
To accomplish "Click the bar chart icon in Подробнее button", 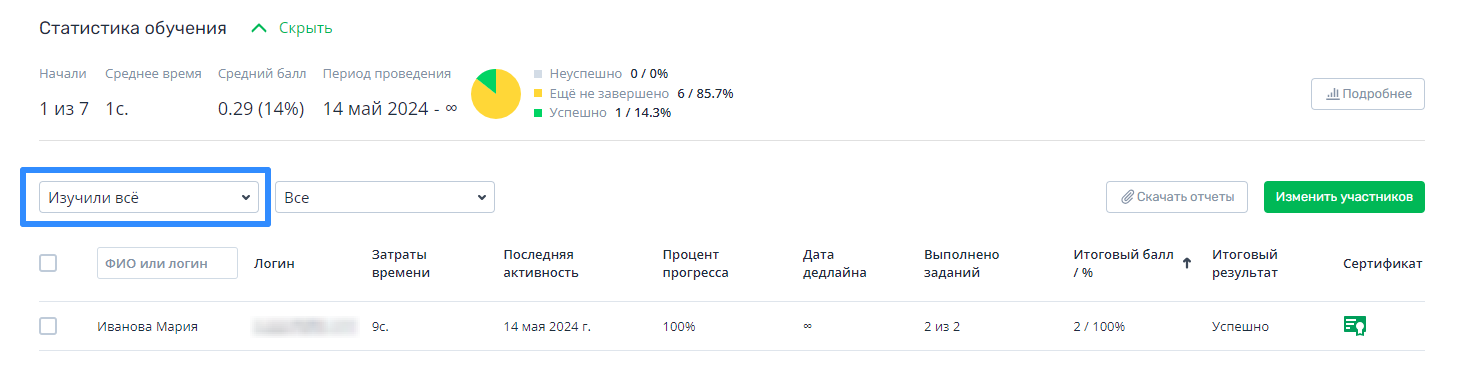I will (1332, 94).
